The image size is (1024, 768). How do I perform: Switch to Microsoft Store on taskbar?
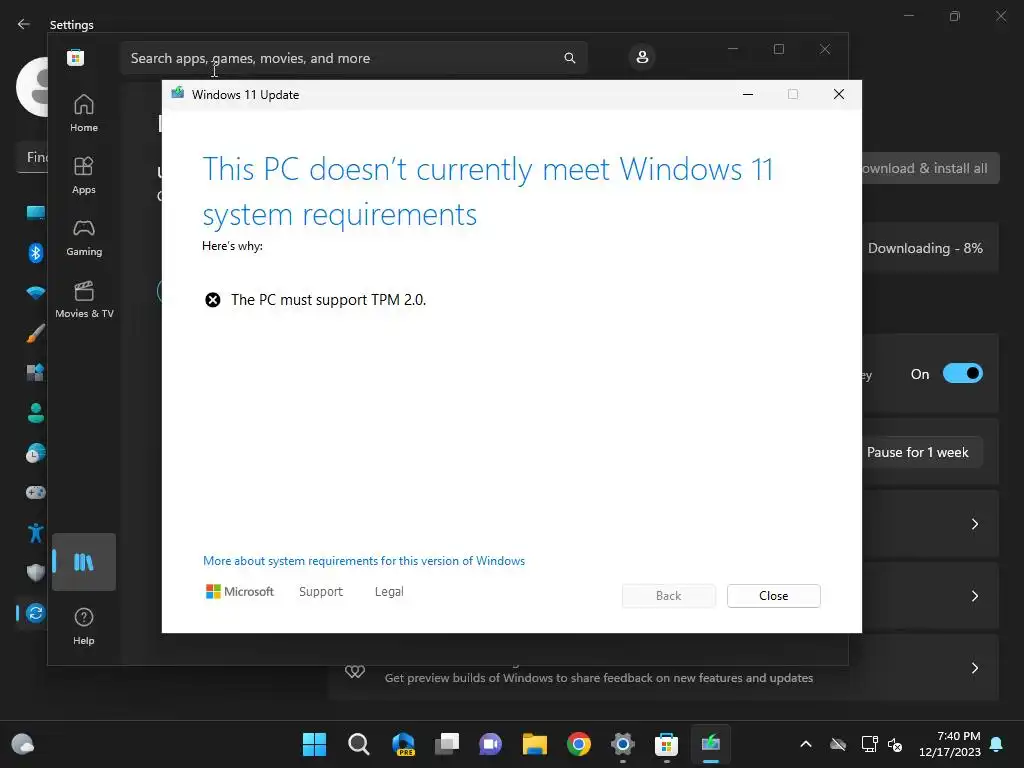point(666,744)
